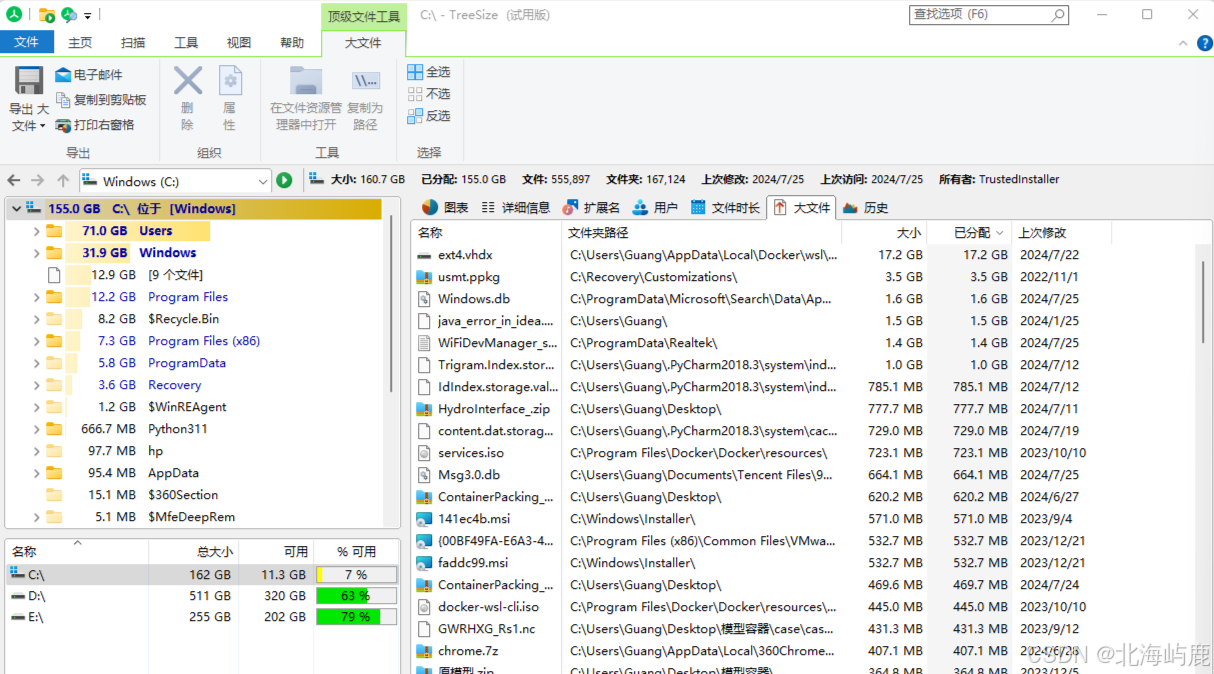Click the D:\ 63% free space bar
This screenshot has width=1214, height=674.
click(x=356, y=596)
